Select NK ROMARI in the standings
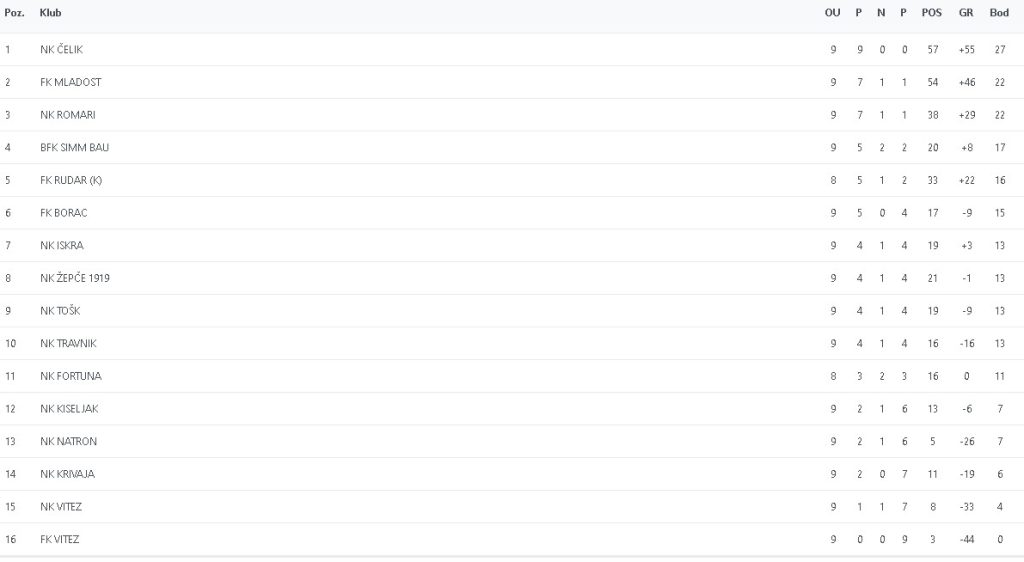This screenshot has height=562, width=1024. [68, 115]
